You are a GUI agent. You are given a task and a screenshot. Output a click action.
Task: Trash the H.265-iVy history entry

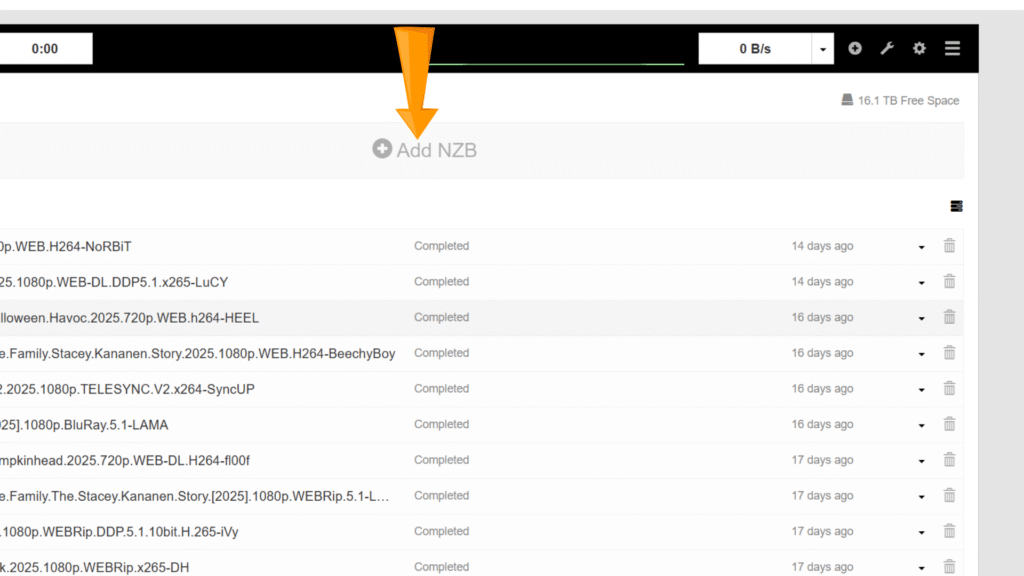pos(949,532)
